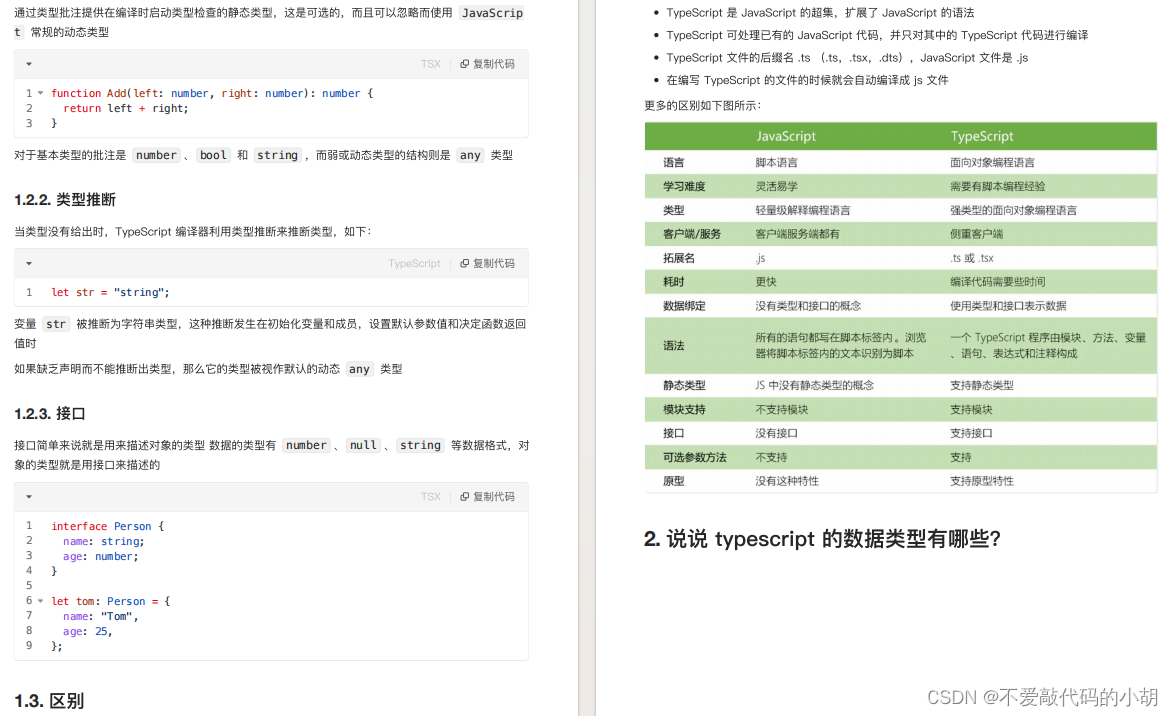The width and height of the screenshot is (1173, 716).
Task: Click the 不支持模块 cell
Action: (782, 409)
